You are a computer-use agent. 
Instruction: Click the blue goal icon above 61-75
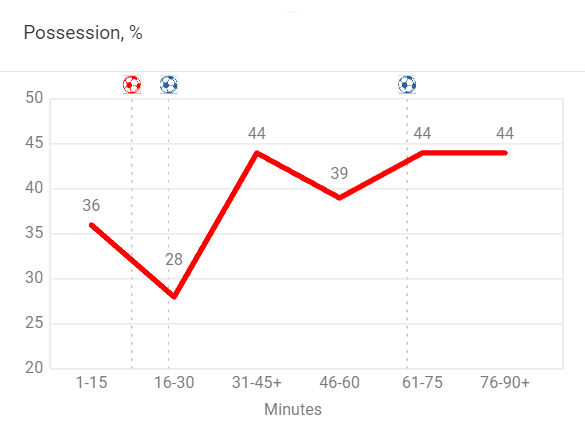[x=407, y=85]
